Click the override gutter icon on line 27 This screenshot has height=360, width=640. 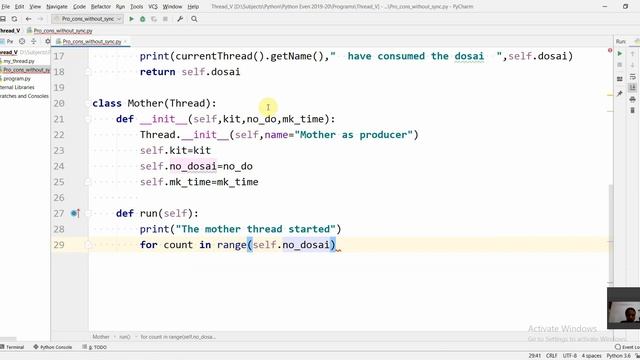pyautogui.click(x=75, y=213)
